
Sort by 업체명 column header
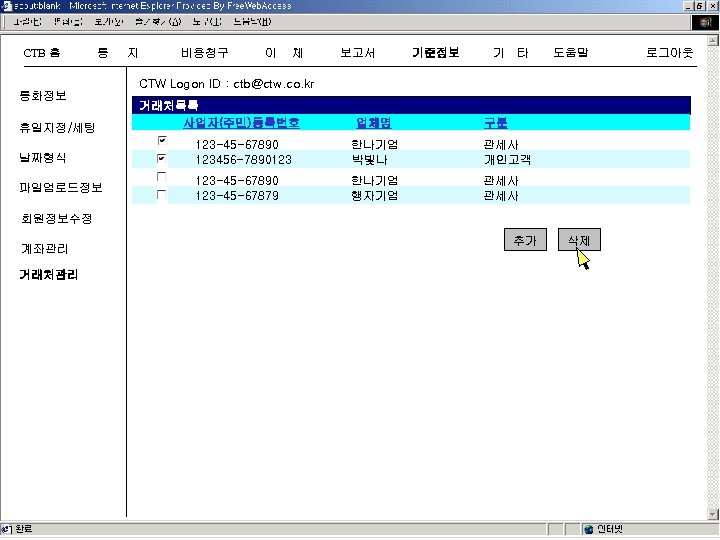[374, 123]
